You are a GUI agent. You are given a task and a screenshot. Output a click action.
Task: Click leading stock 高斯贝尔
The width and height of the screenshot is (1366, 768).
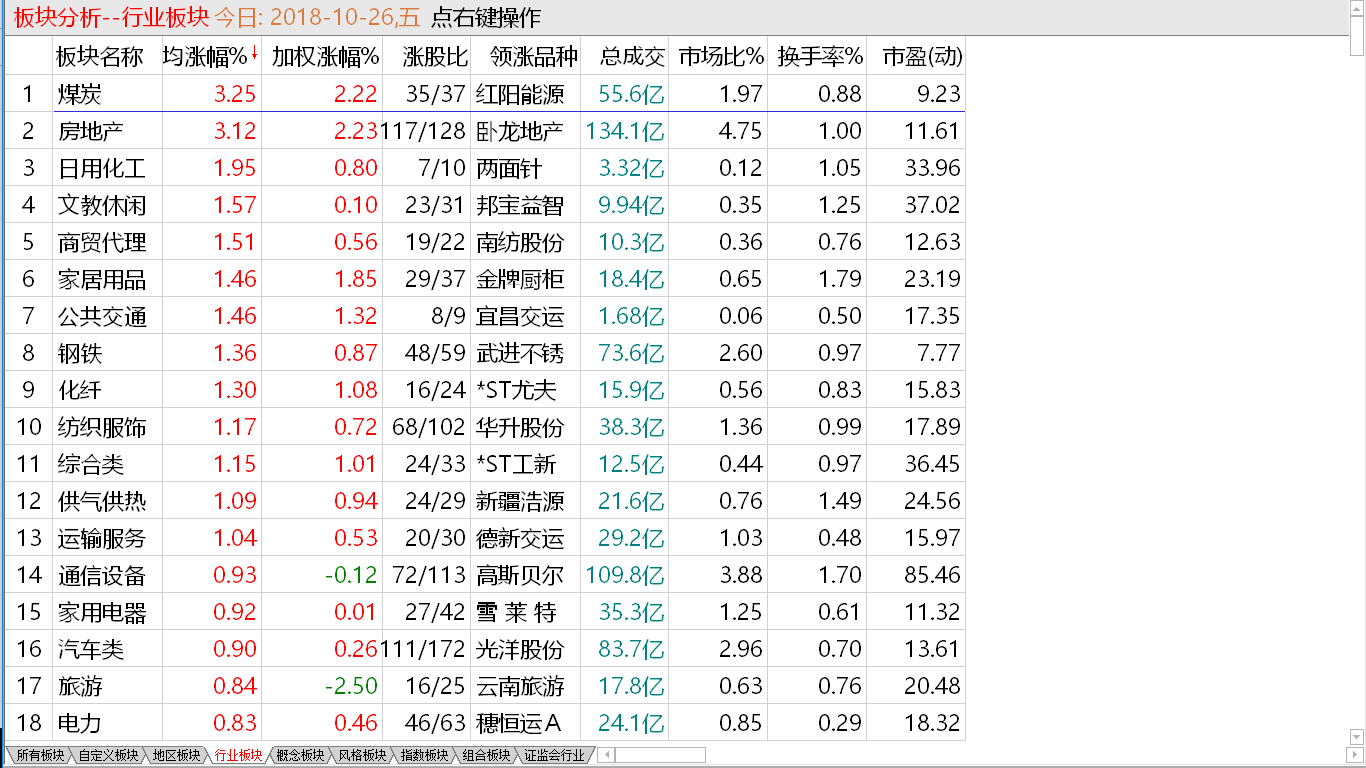pyautogui.click(x=520, y=575)
